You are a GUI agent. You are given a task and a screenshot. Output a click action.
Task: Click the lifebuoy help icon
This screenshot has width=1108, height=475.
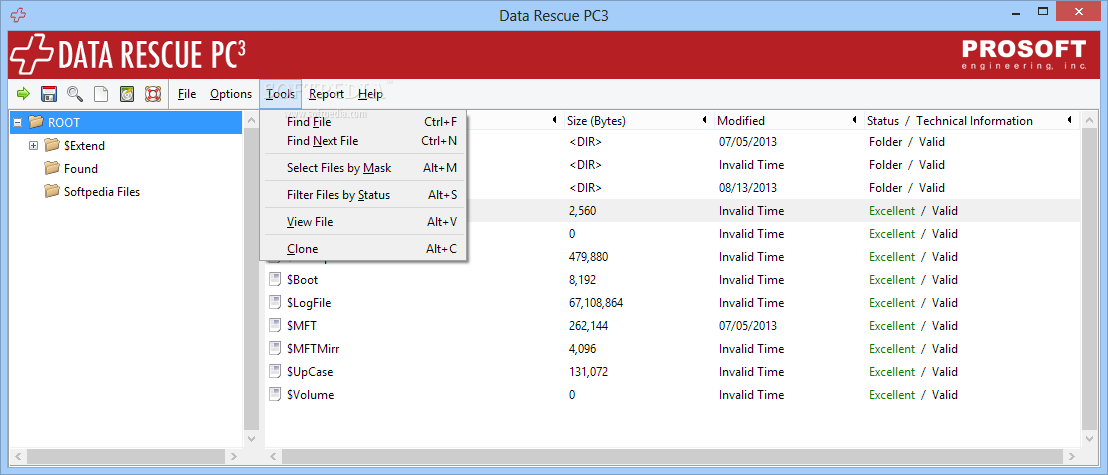153,93
